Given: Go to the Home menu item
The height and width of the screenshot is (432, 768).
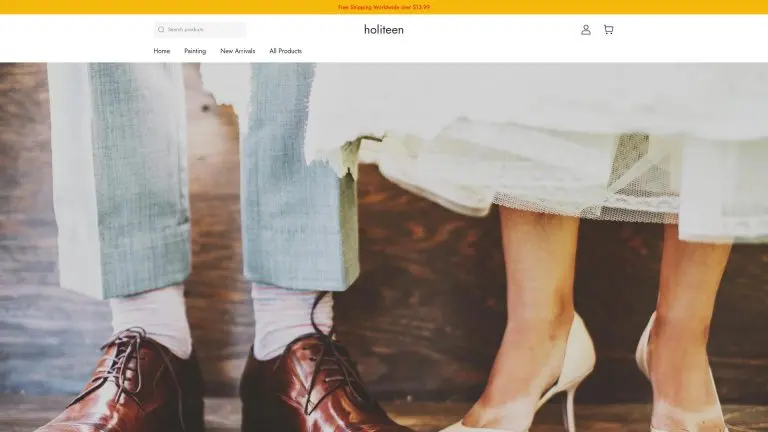Looking at the screenshot, I should (162, 51).
